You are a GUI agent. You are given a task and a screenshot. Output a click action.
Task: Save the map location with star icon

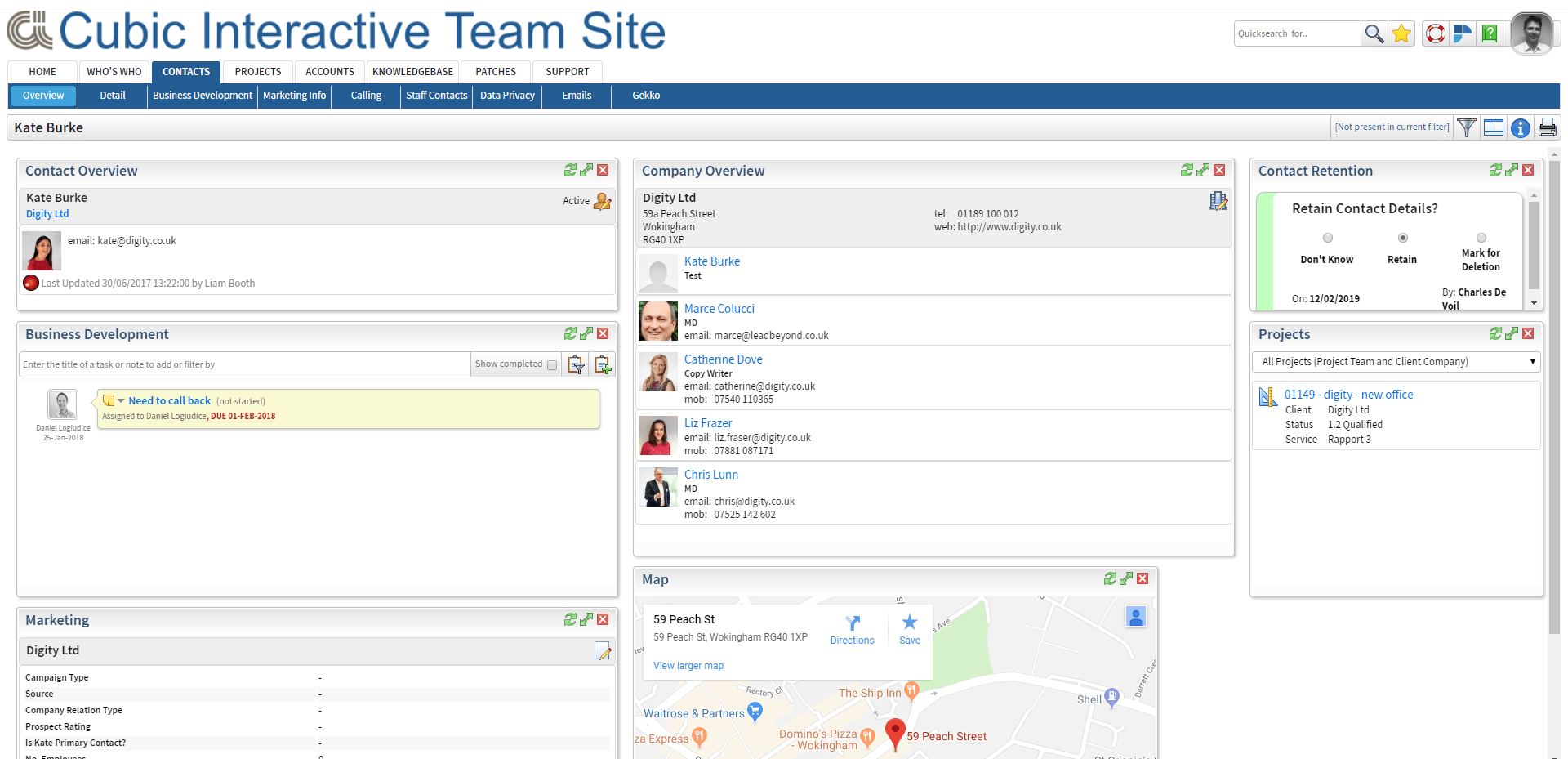point(910,623)
